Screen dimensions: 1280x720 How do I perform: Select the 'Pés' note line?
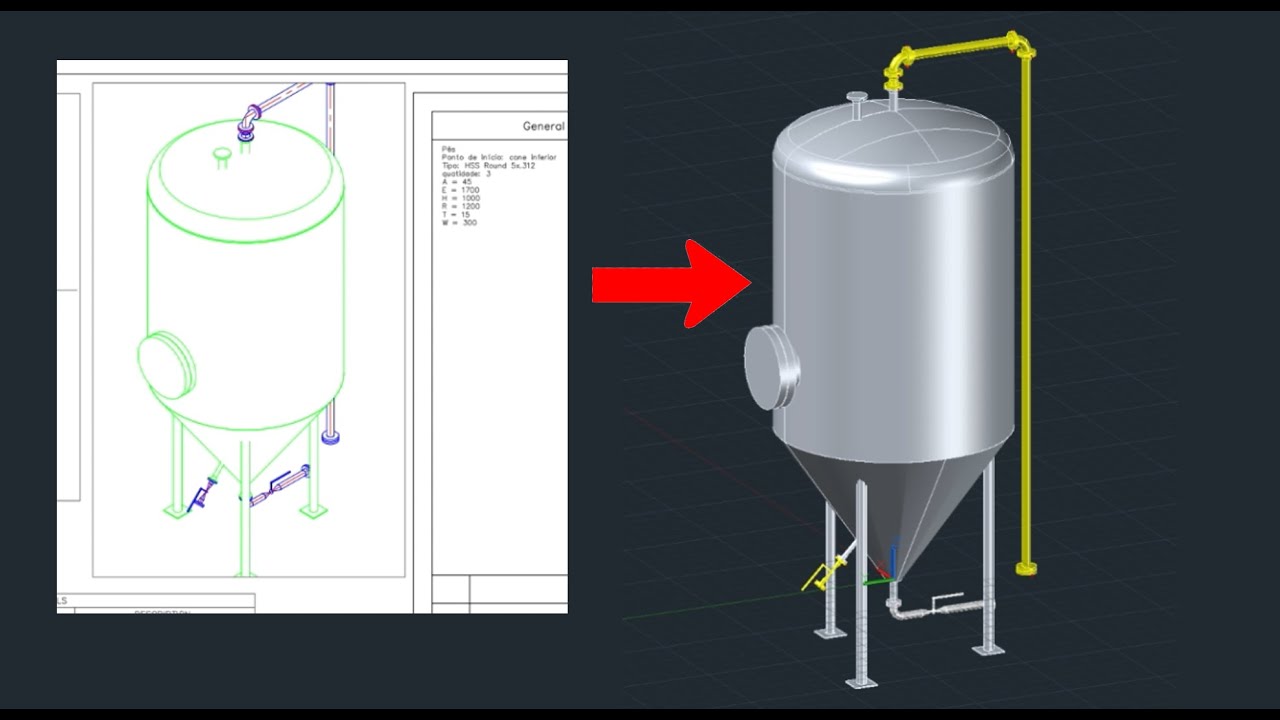point(448,149)
